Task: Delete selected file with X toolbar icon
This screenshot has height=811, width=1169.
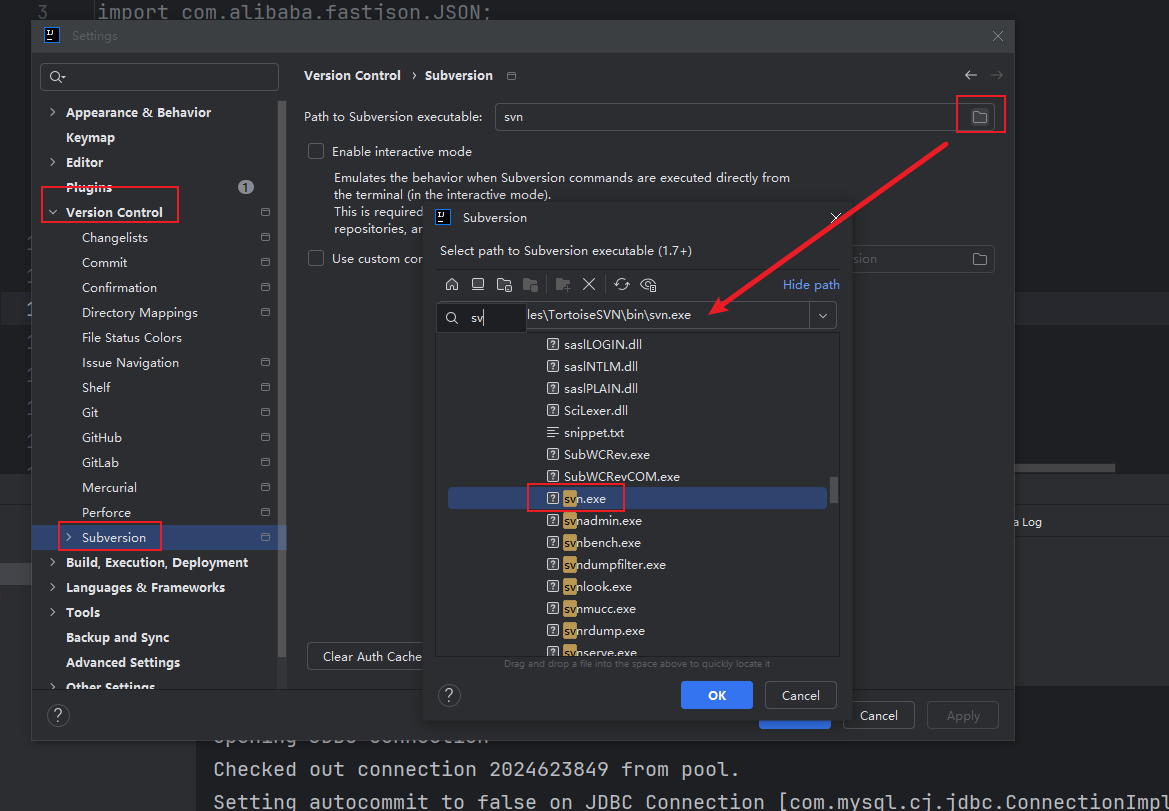Action: click(589, 284)
